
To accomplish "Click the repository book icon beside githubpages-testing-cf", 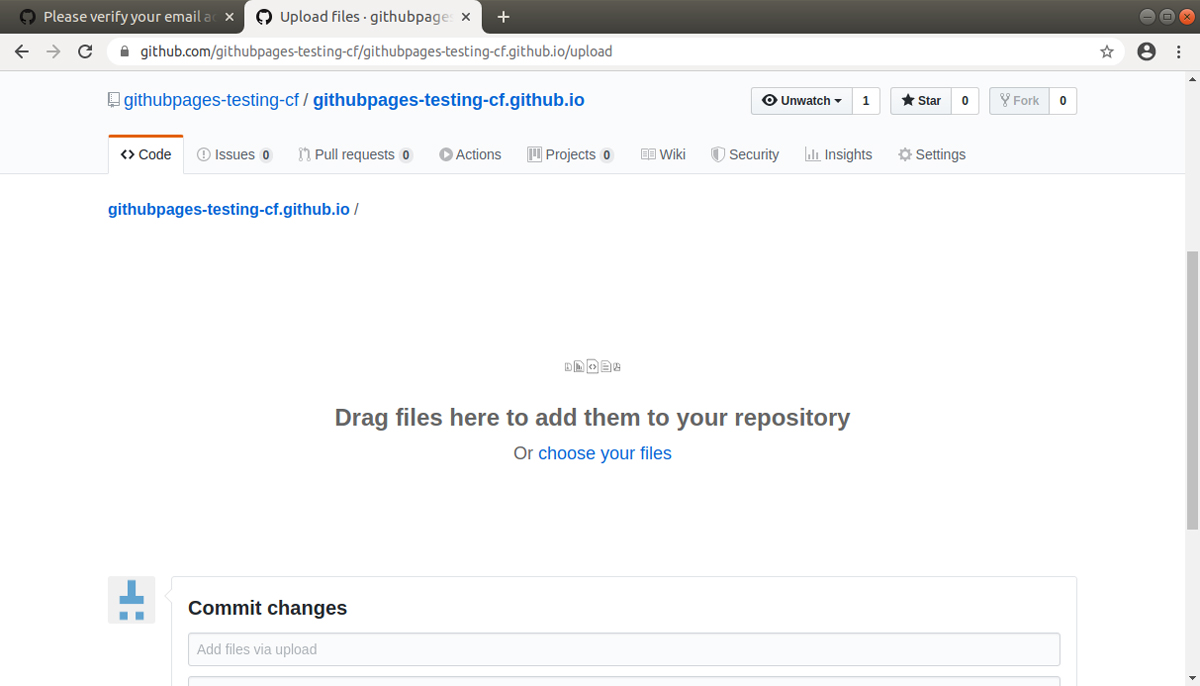I will tap(112, 99).
